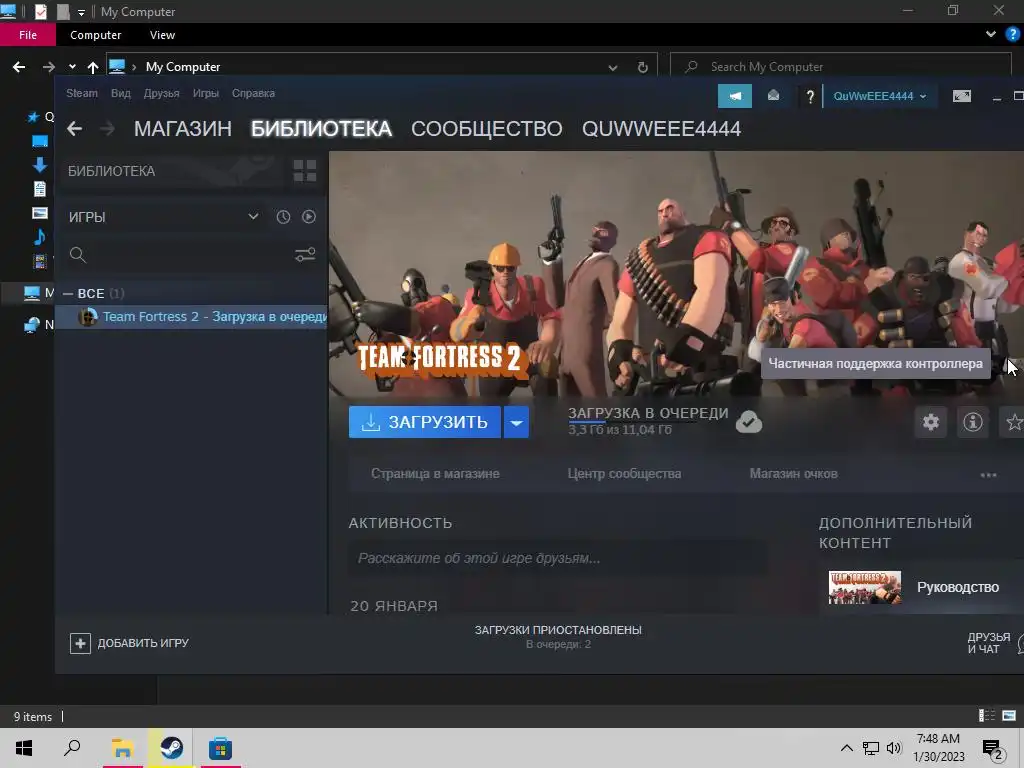Click the БИБЛИОТЕКА home header
The height and width of the screenshot is (768, 1024).
(112, 171)
